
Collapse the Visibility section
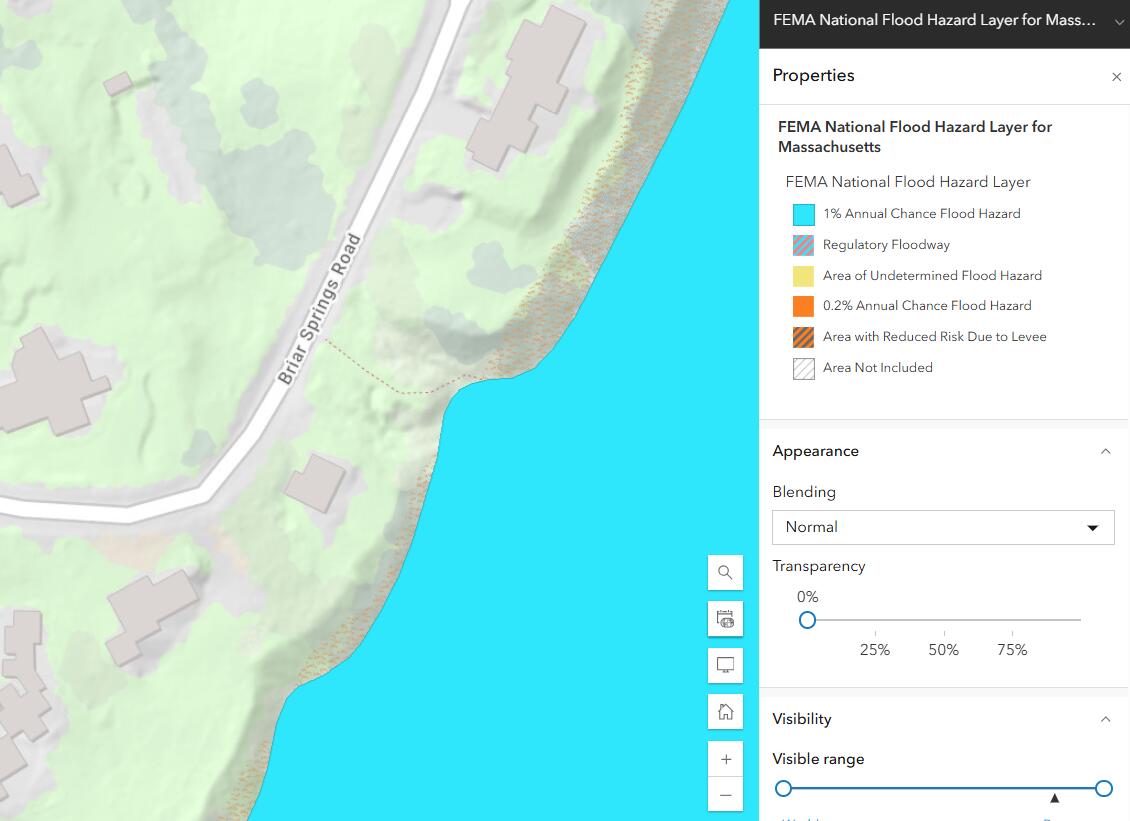(x=1105, y=719)
